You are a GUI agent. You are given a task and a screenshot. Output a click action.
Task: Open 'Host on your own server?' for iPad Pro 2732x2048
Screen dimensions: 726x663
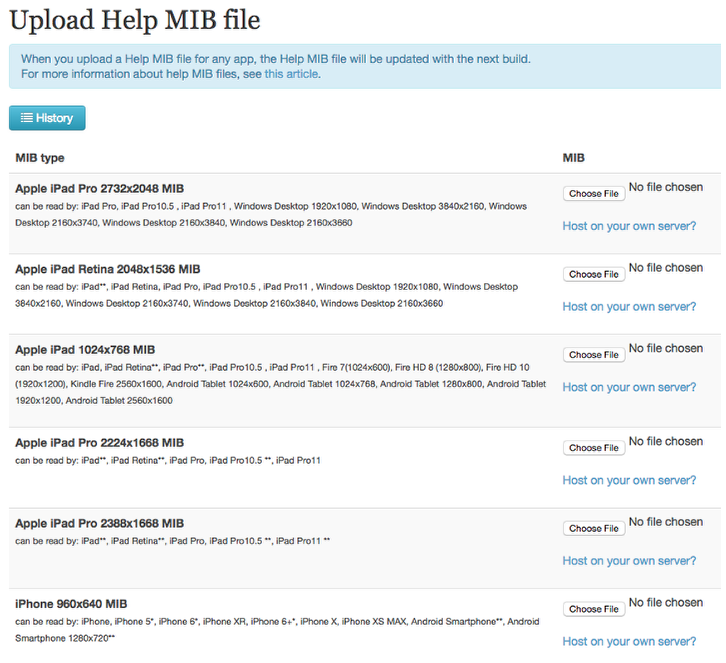coord(629,226)
